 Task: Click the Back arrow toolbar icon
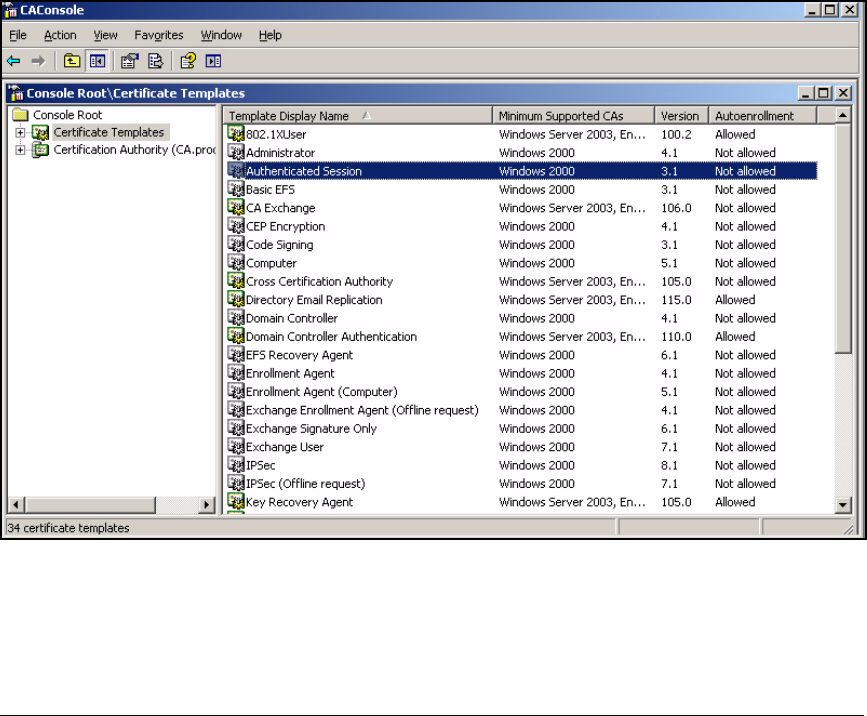click(14, 61)
